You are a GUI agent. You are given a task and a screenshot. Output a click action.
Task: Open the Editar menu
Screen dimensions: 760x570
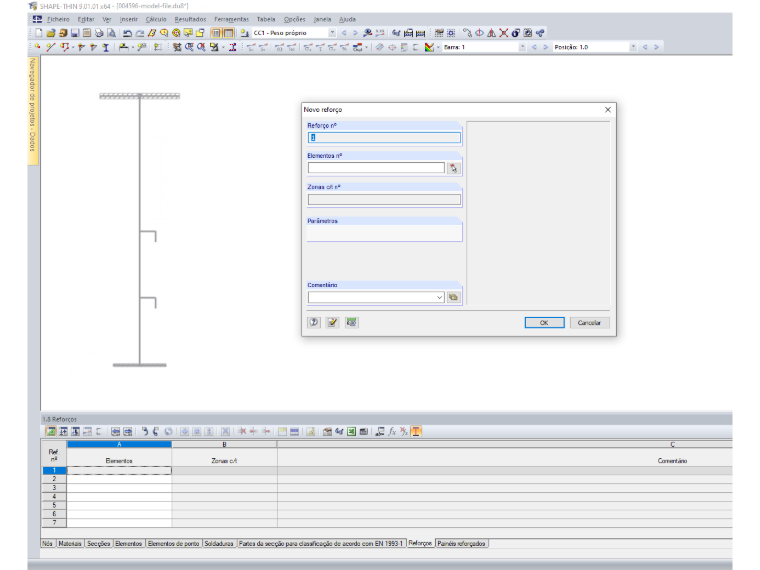[86, 19]
